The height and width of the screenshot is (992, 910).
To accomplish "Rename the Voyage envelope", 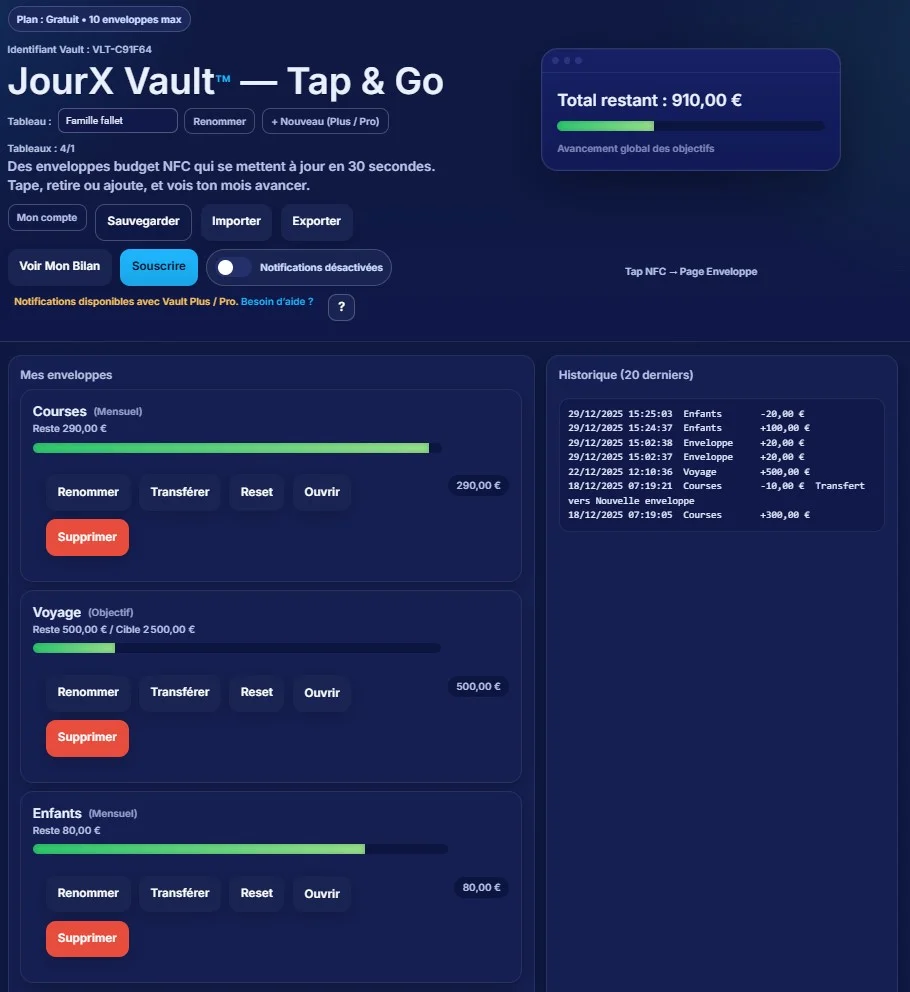I will 88,693.
